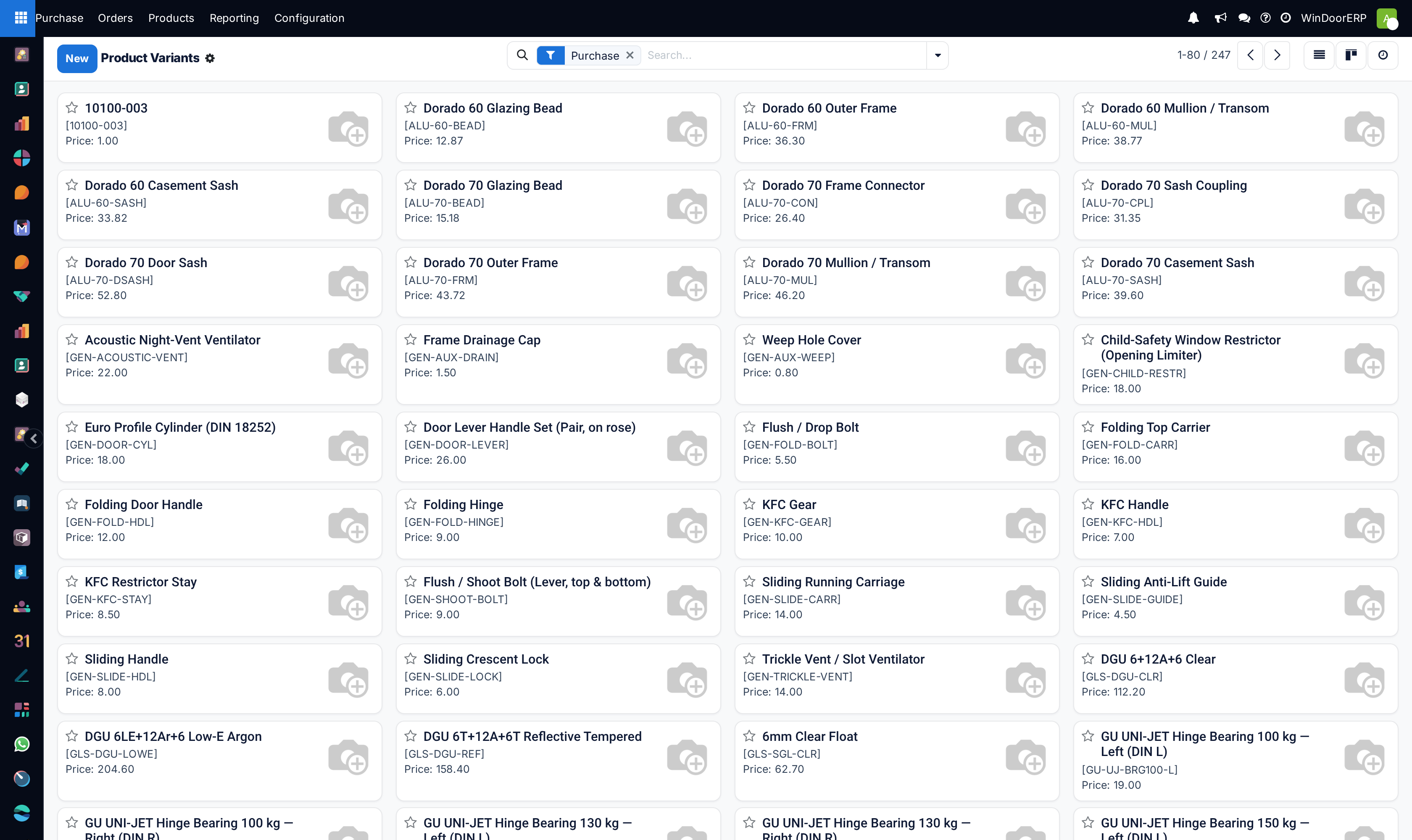Open the checkmark app in sidebar

[x=21, y=469]
